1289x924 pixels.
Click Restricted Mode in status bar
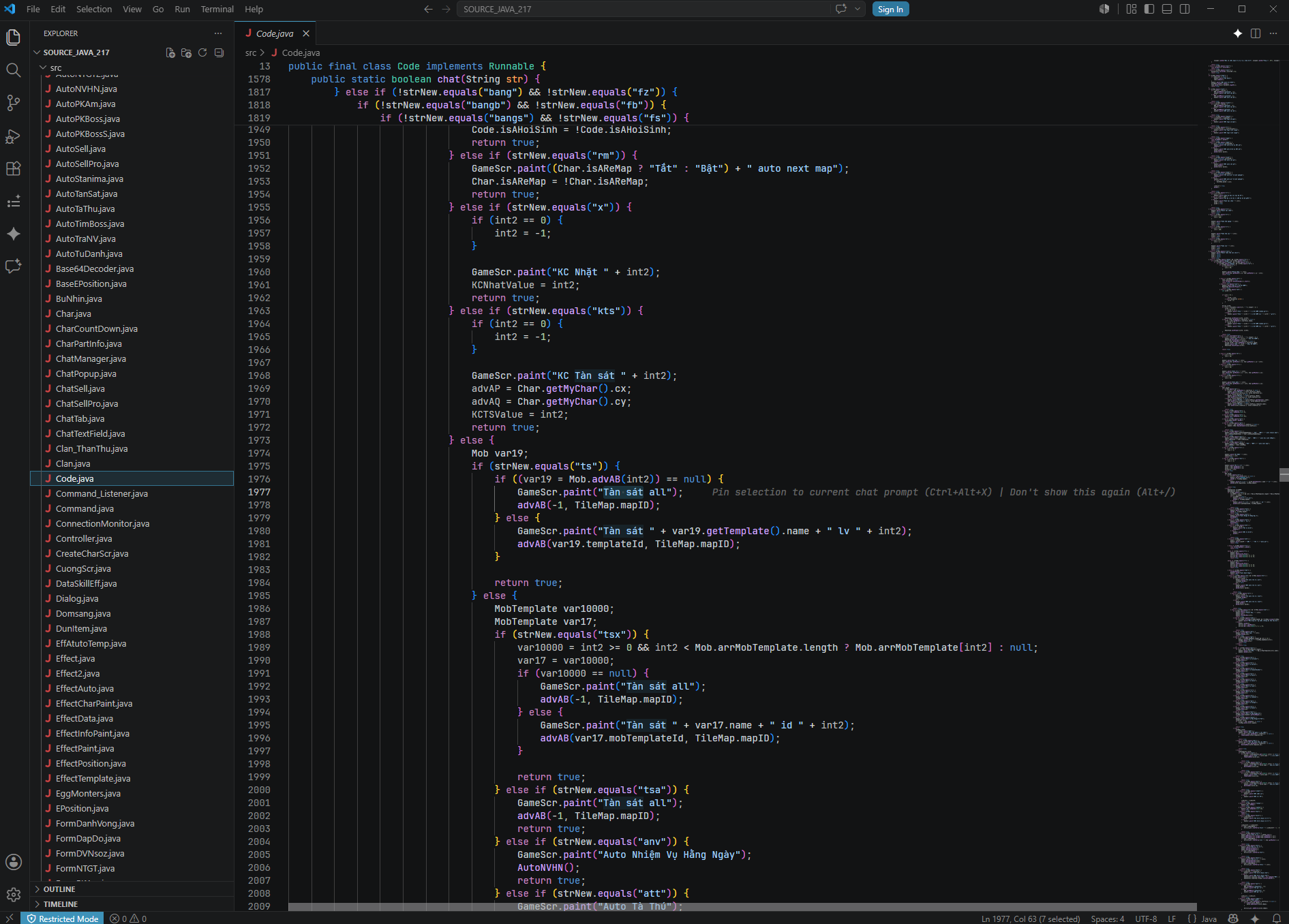tap(63, 919)
